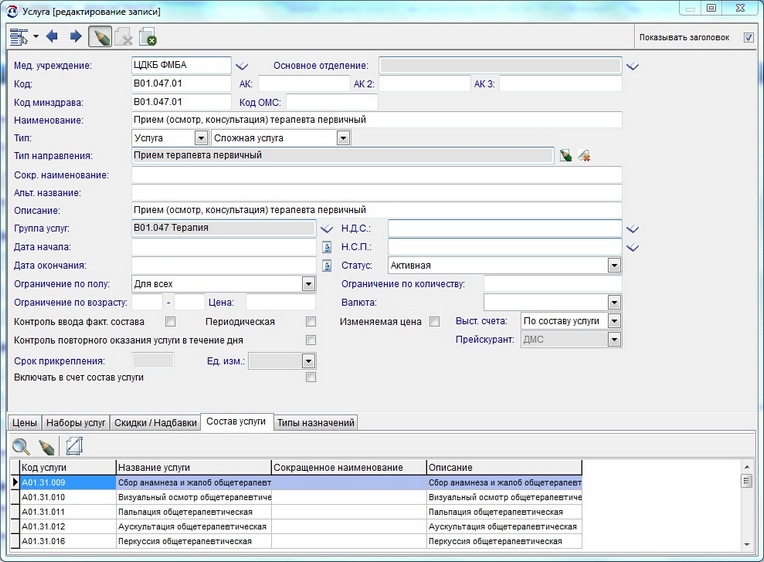Open Ограничение по полу dropdown
Viewport: 764px width, 562px height.
(x=308, y=284)
